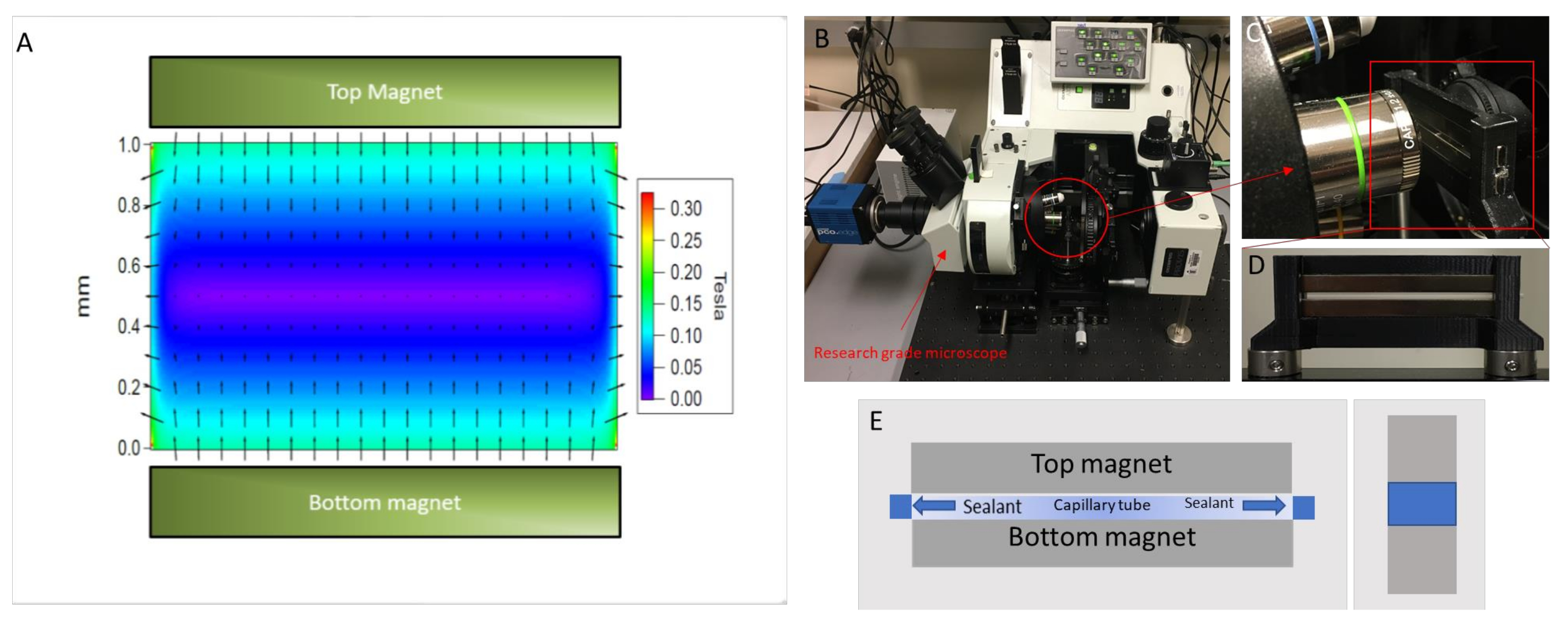Click the panel D magnet holder photo
This screenshot has width=1568, height=627.
click(1395, 313)
